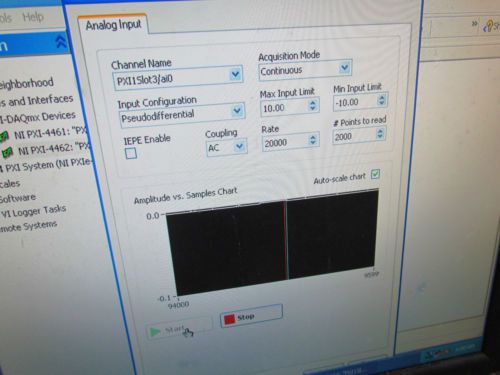Open the Input Configuration dropdown
Viewport: 500px width, 375px height.
(x=237, y=110)
